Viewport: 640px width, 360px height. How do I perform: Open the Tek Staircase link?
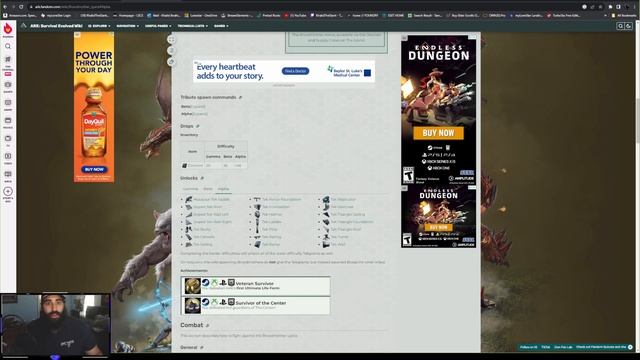click(342, 207)
